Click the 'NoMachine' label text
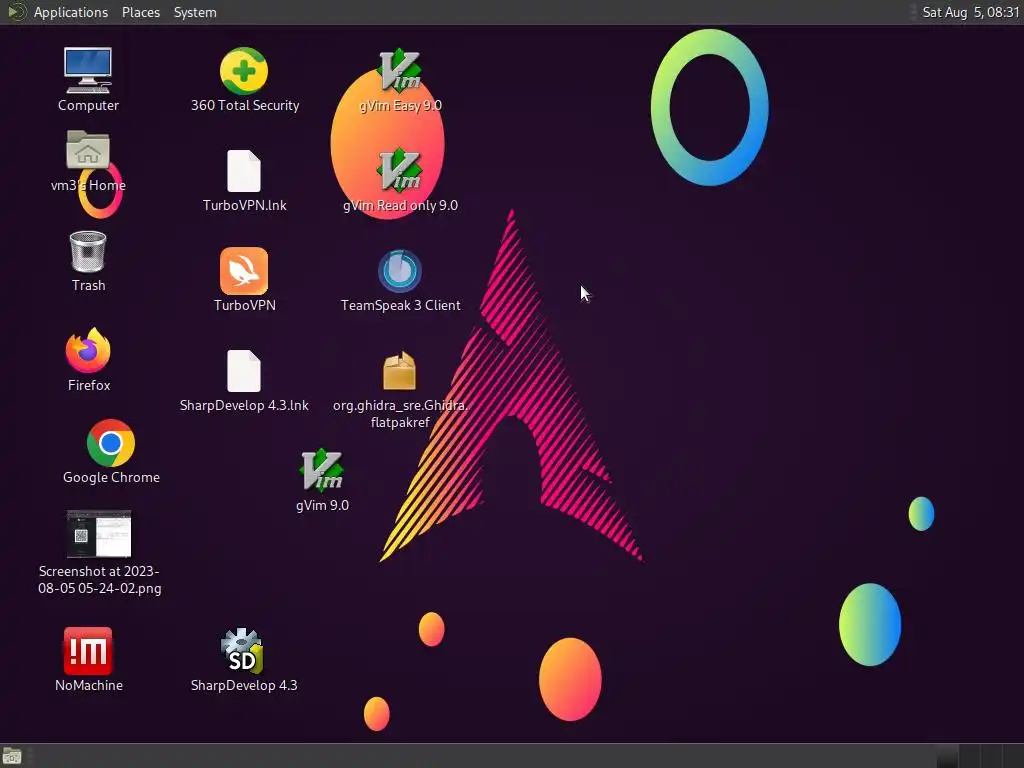The height and width of the screenshot is (768, 1024). coord(89,685)
